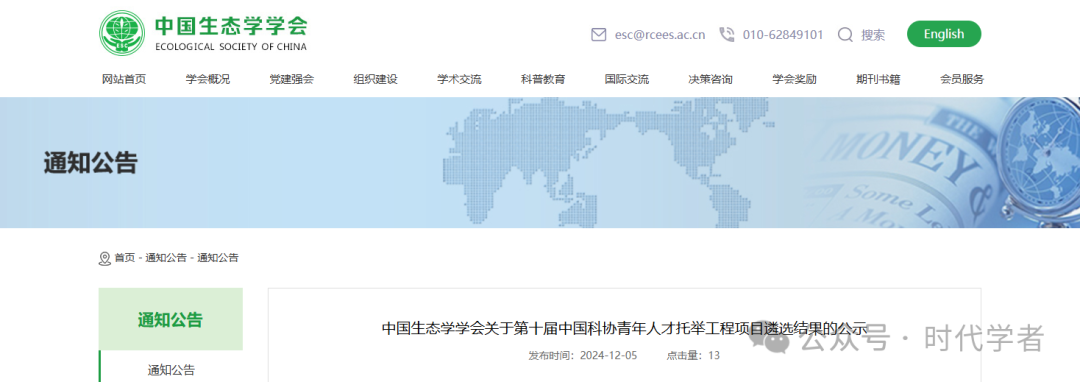Open the esc@rcees.ac.cn email link
Image resolution: width=1080 pixels, height=382 pixels.
coord(660,35)
